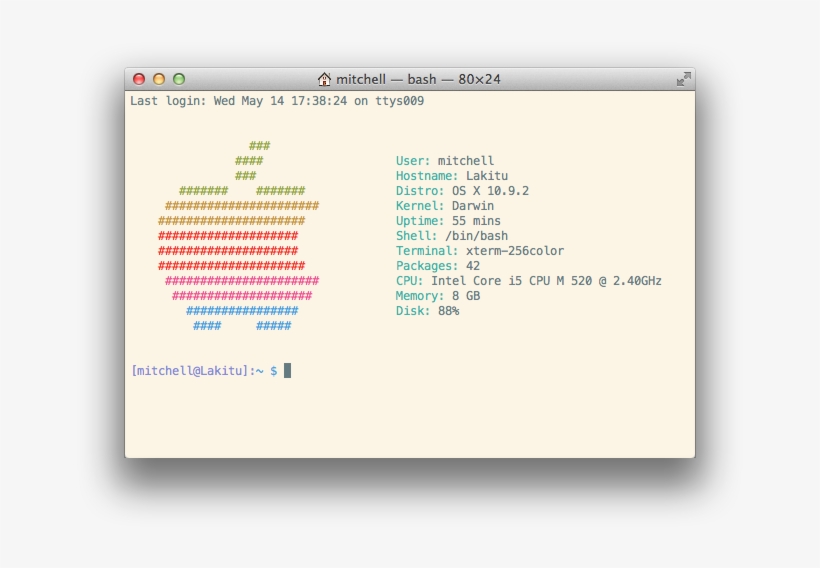
Task: Click the "Terminal: xterm-256color" text
Action: click(x=480, y=251)
